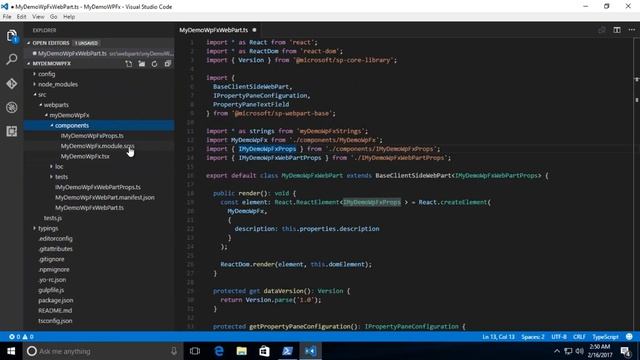Expand the tests folder
The image size is (640, 360).
click(51, 177)
